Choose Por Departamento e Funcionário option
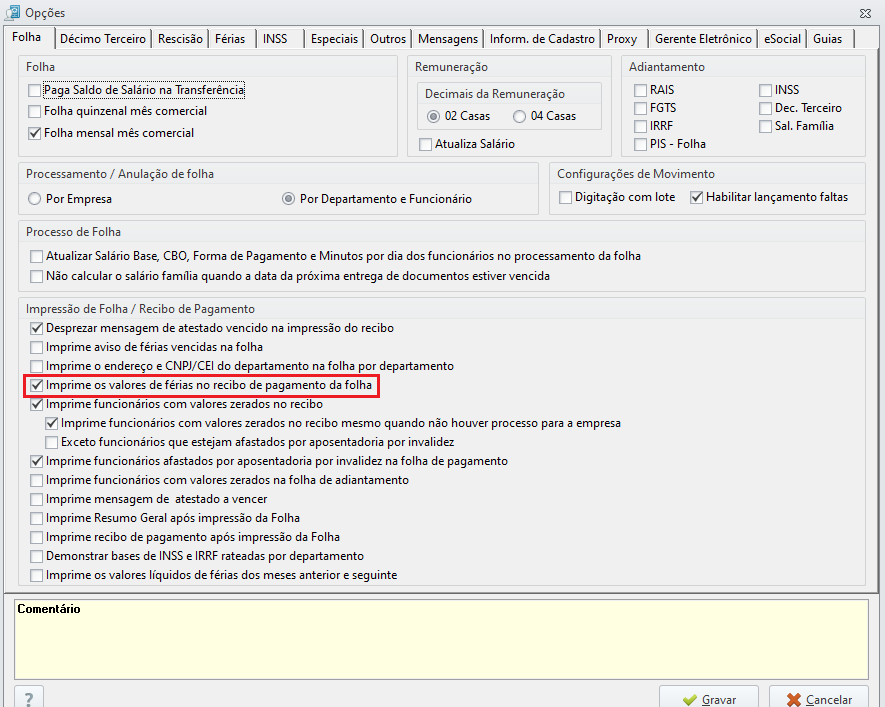This screenshot has width=885, height=707. (x=288, y=199)
